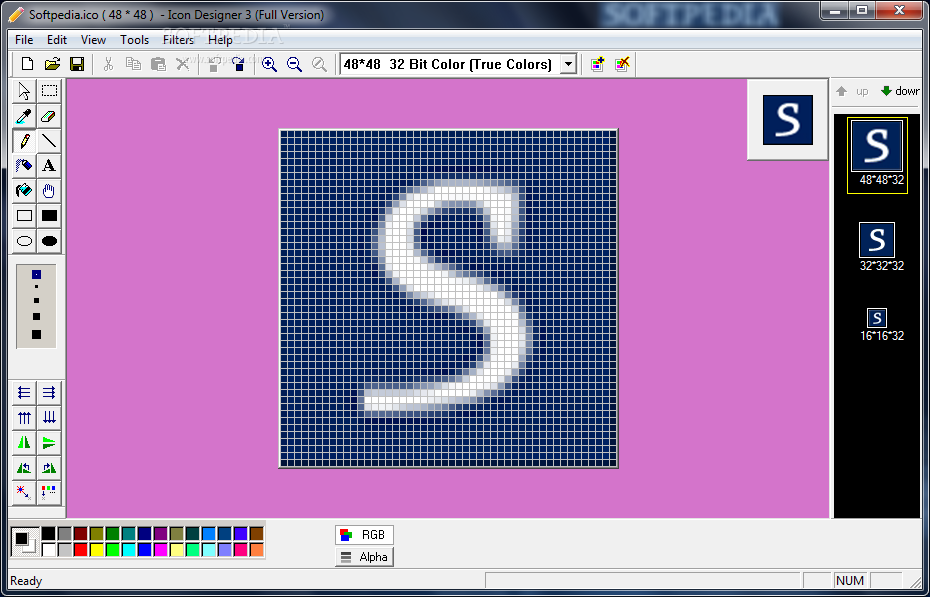Select the Text tool
930x597 pixels.
point(49,166)
